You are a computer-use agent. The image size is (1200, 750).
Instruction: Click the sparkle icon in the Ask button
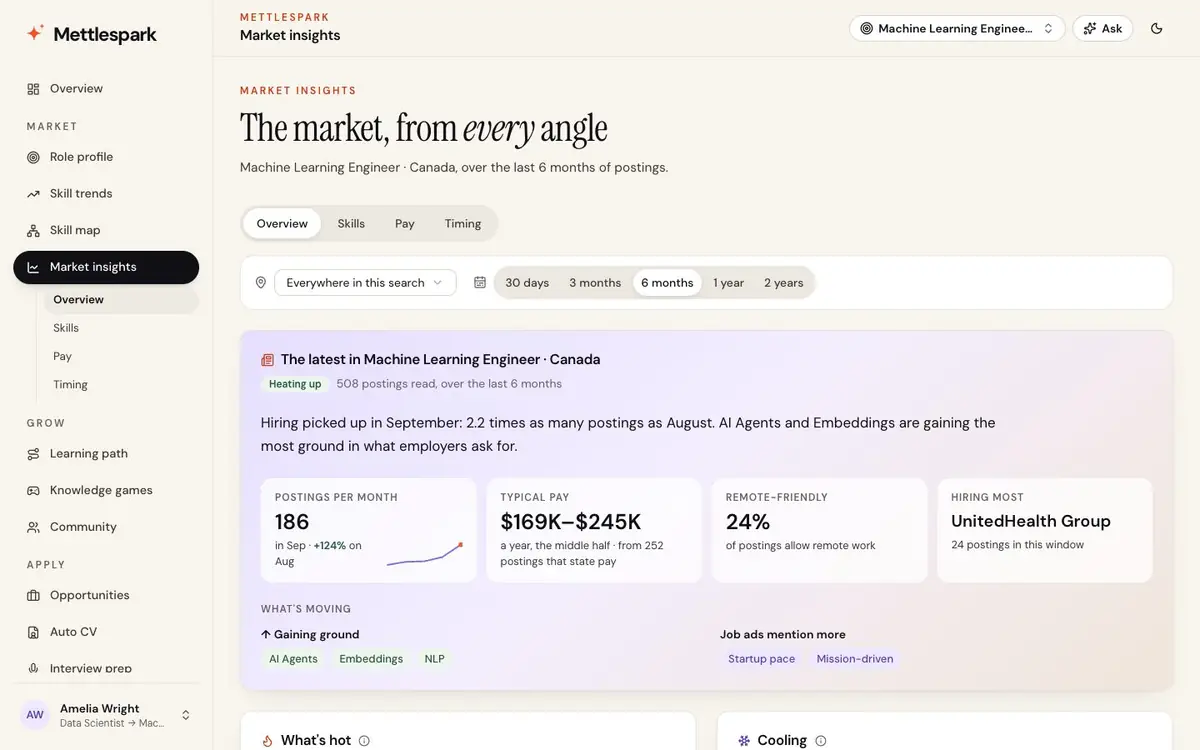(x=1090, y=29)
